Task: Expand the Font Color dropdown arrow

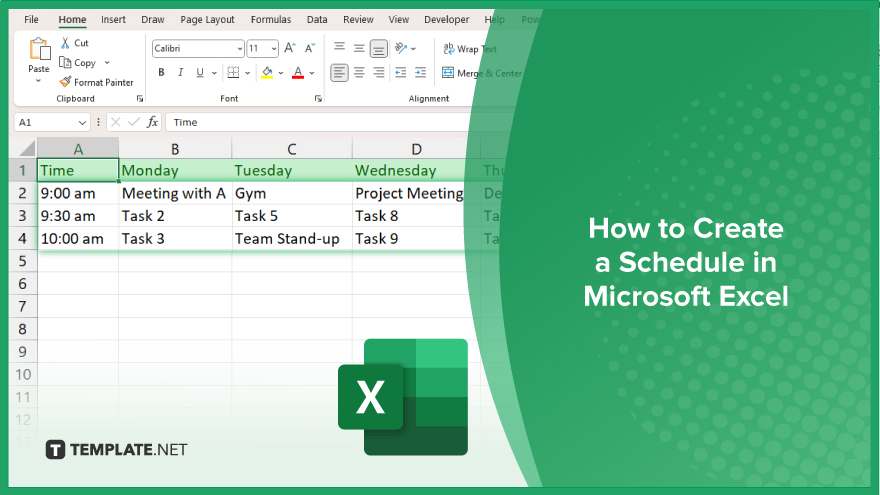Action: (x=312, y=73)
